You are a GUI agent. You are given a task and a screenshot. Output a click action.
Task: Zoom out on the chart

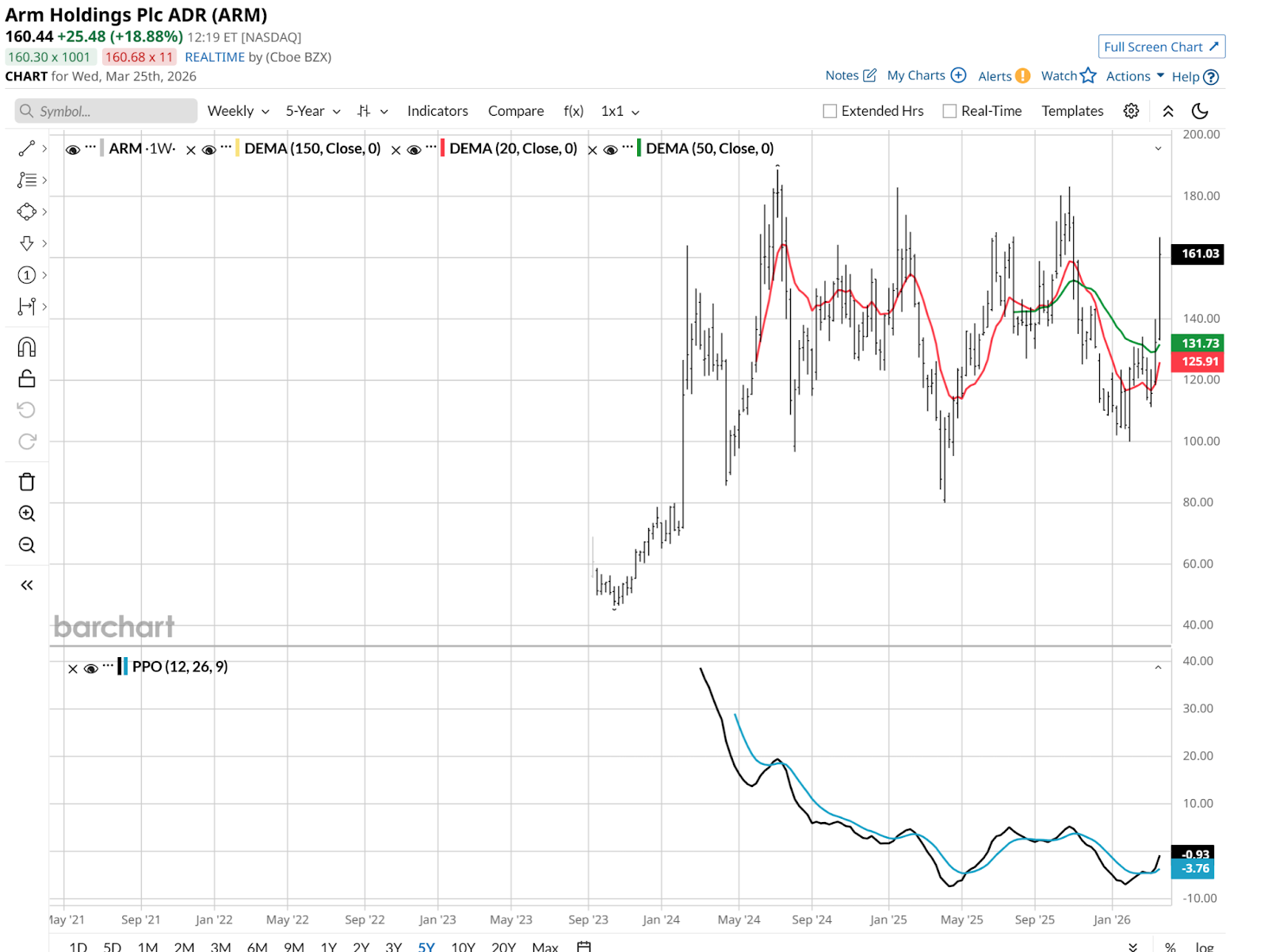tap(27, 545)
